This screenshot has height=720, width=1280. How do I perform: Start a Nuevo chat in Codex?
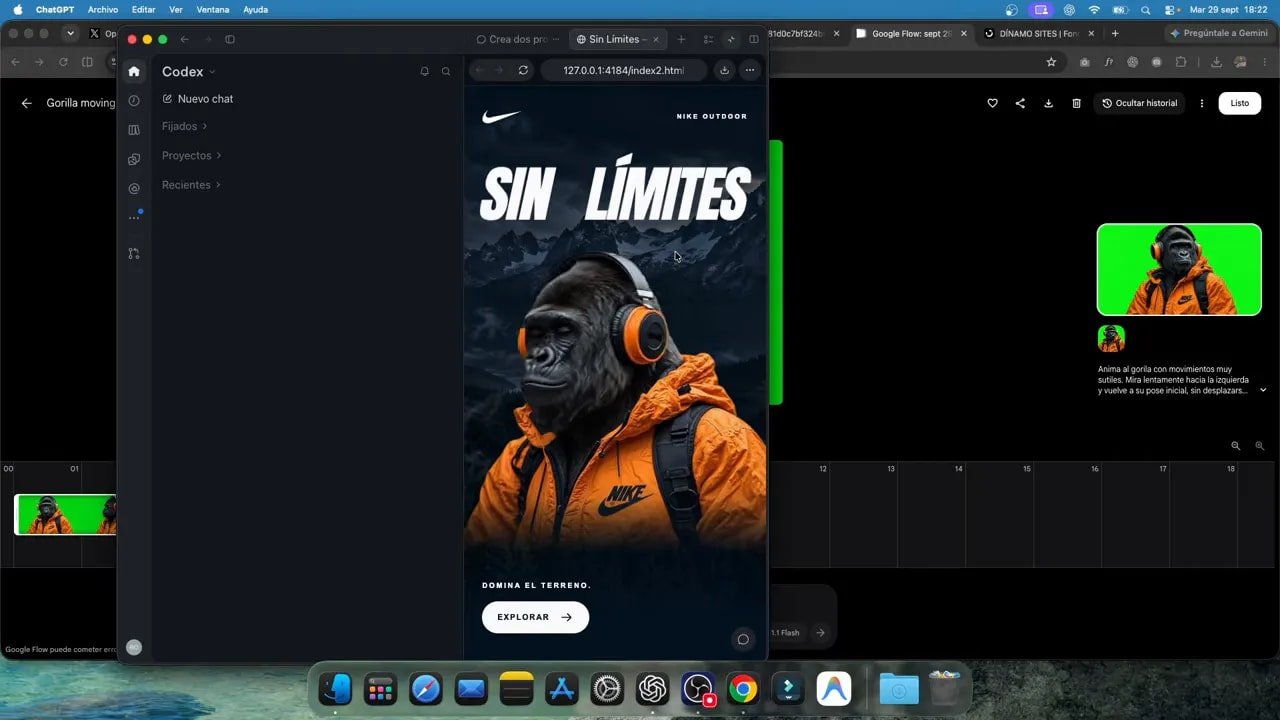(x=198, y=99)
